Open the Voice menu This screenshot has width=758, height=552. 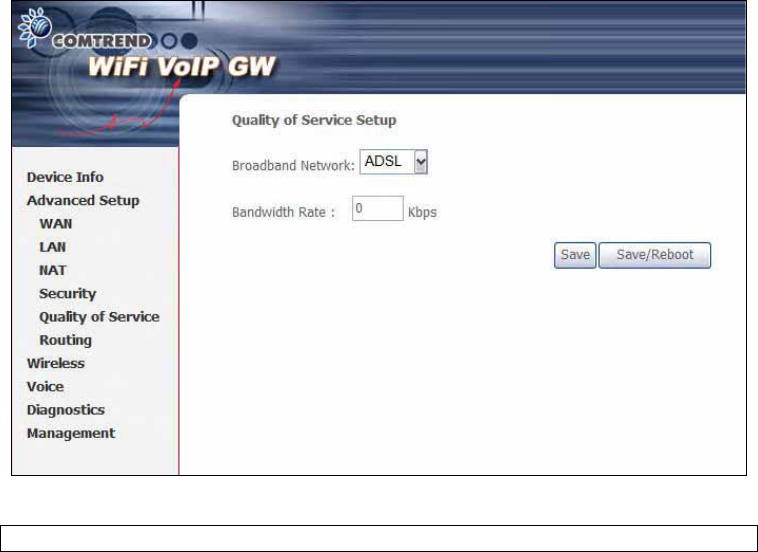[45, 386]
